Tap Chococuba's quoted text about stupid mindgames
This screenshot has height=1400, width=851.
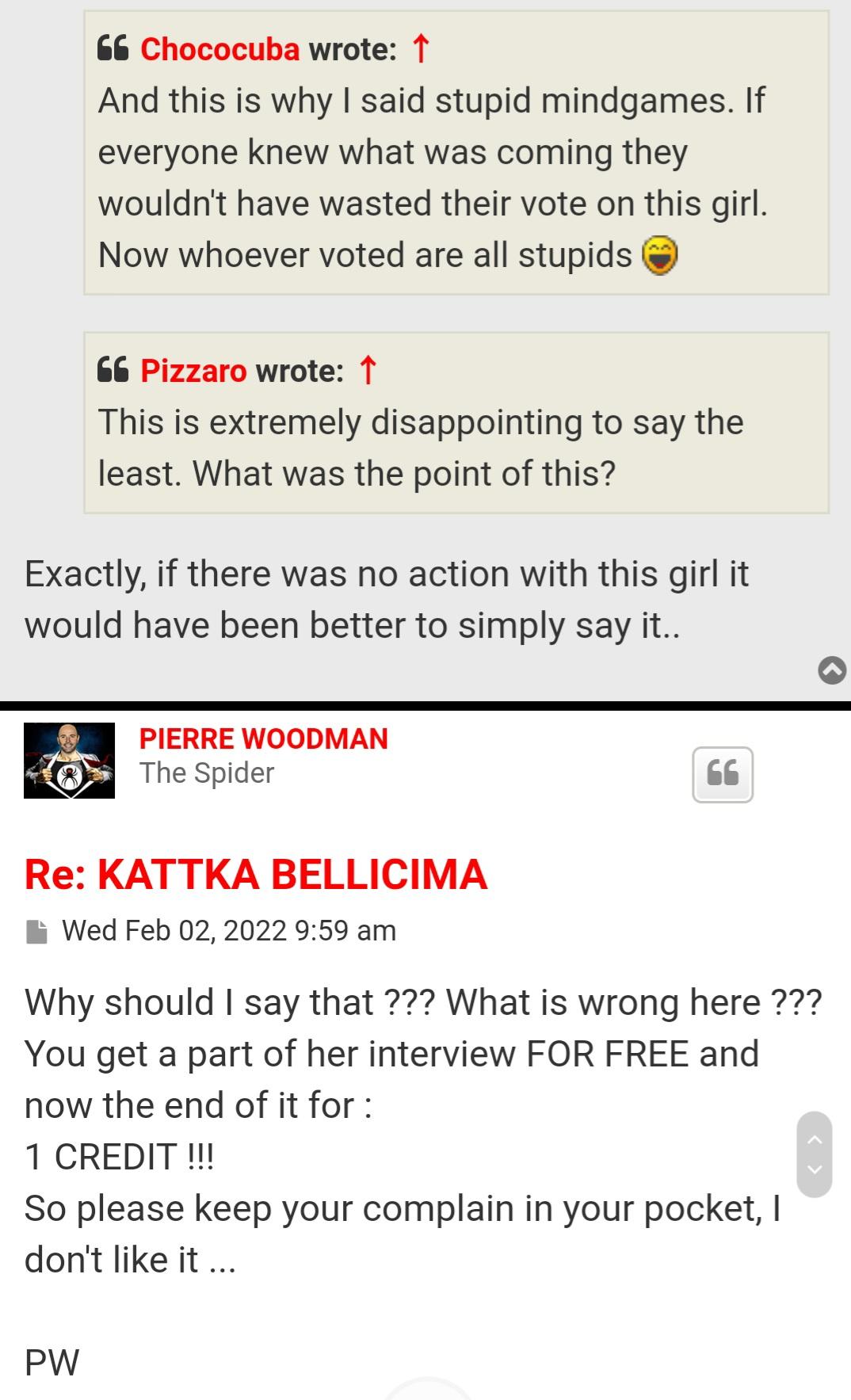click(432, 177)
